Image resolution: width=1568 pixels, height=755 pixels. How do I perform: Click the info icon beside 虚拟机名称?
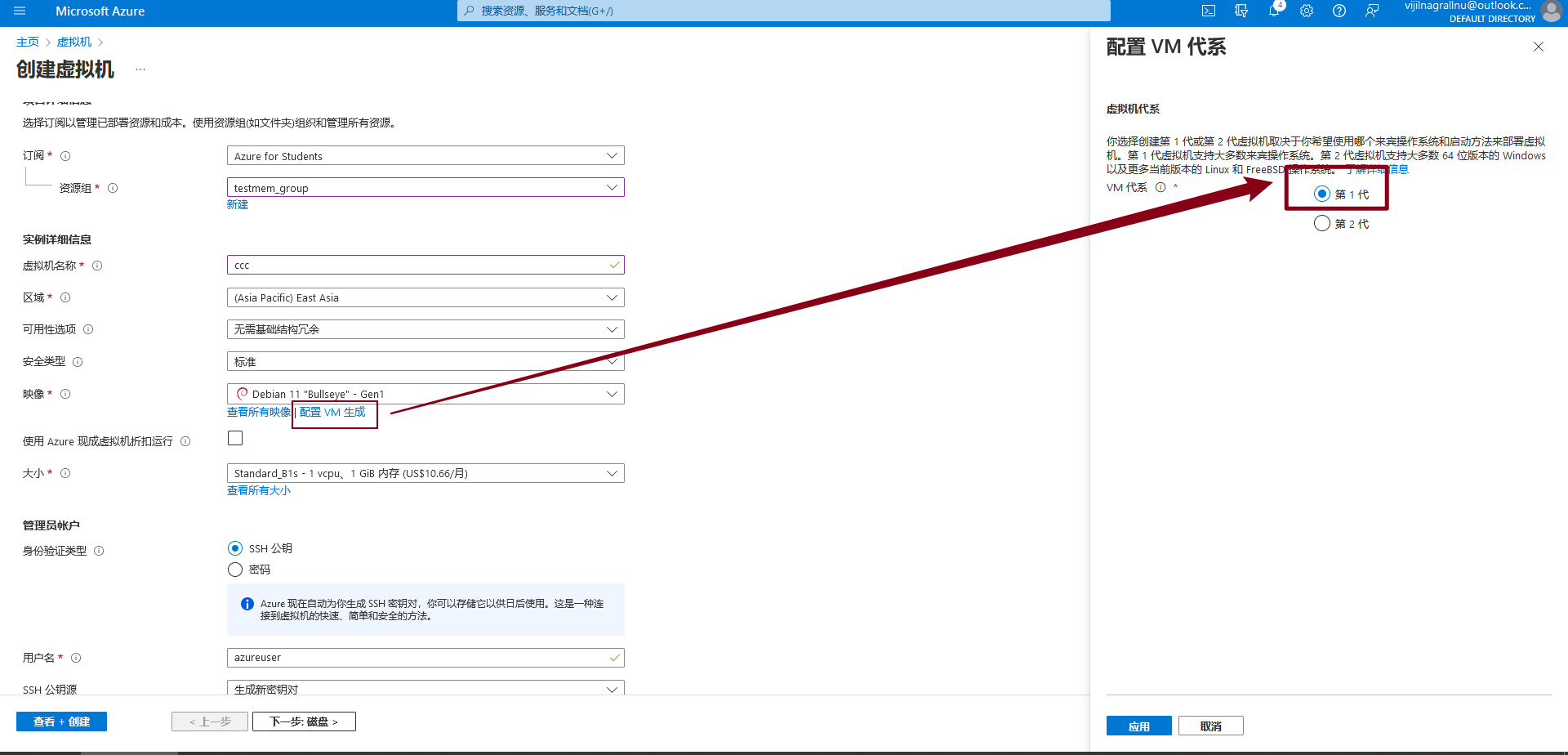97,266
